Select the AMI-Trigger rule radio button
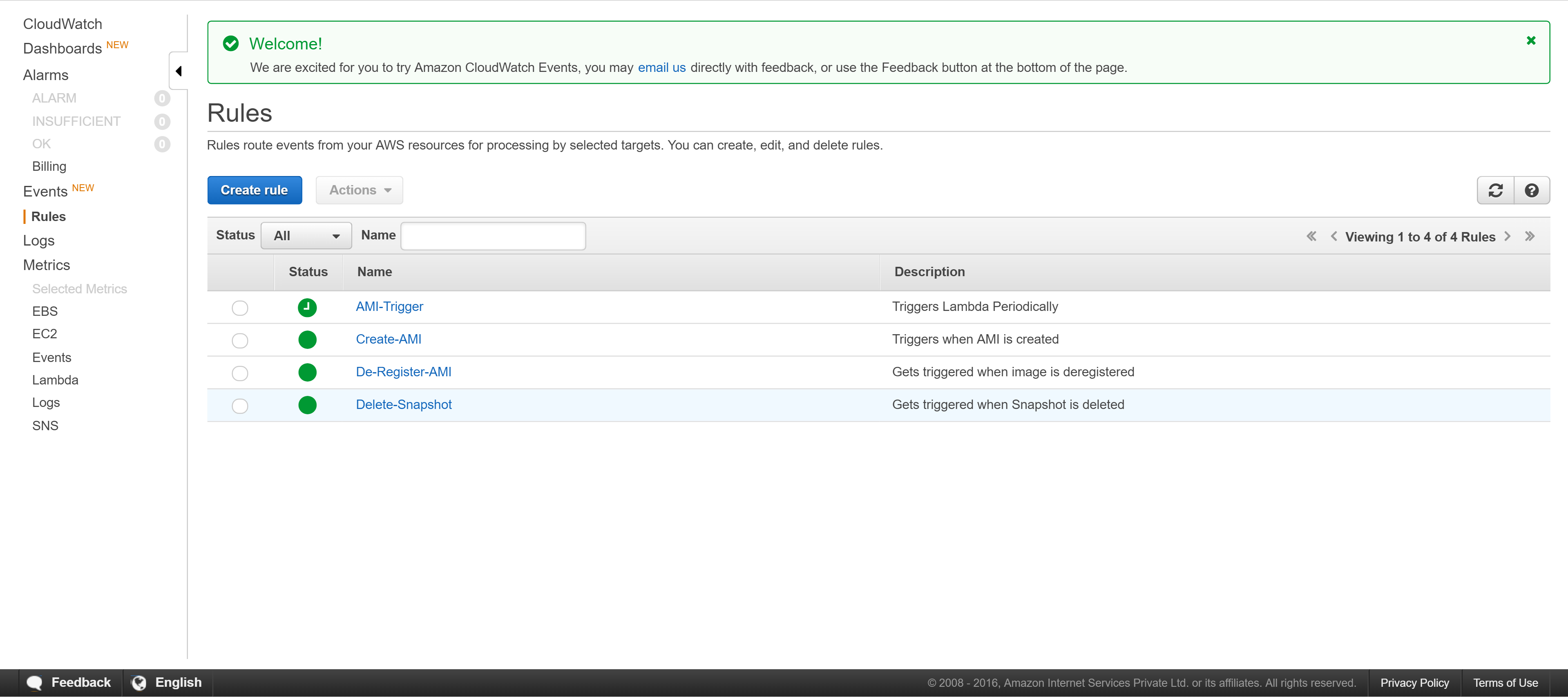 tap(240, 308)
